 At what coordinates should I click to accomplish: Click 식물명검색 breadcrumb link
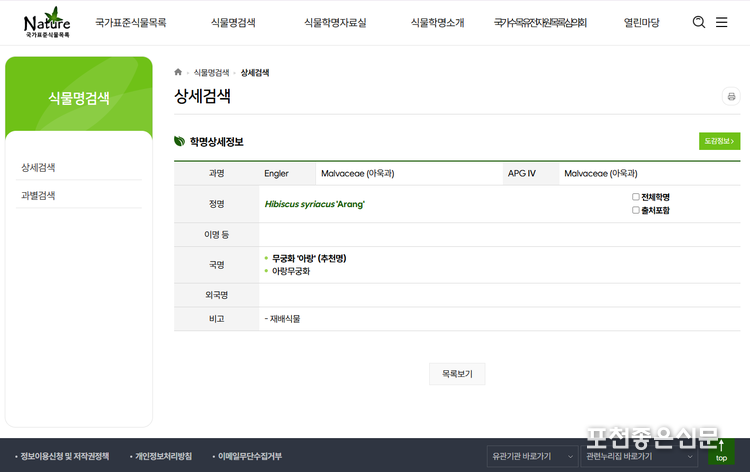211,72
